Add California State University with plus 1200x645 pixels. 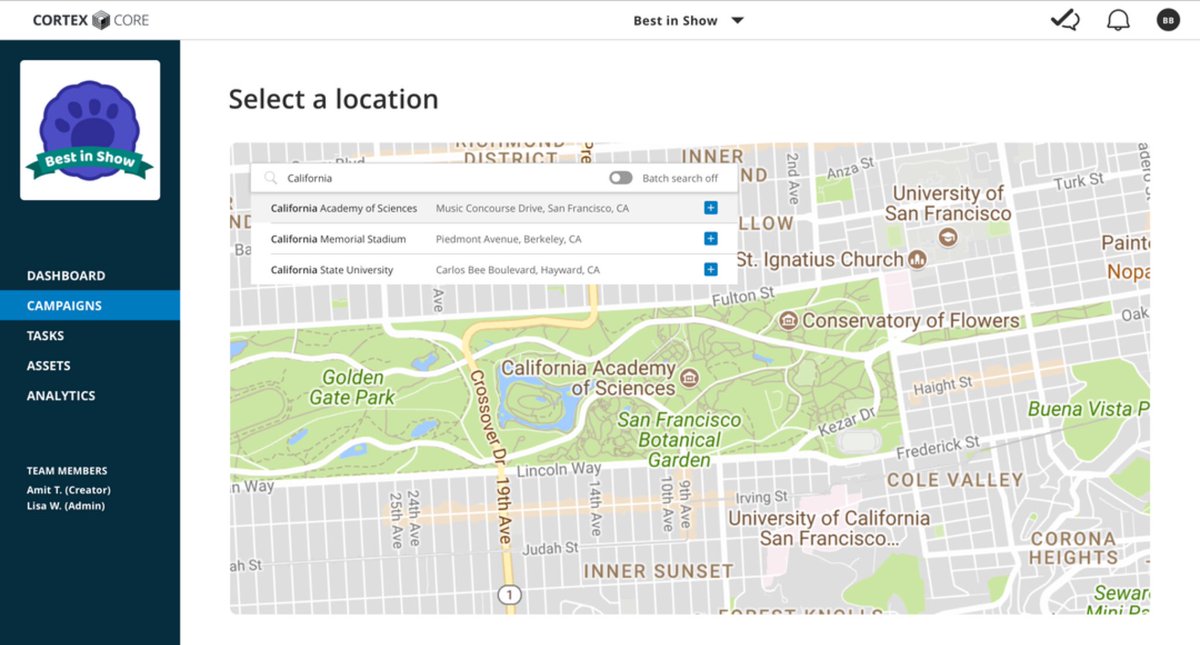711,270
